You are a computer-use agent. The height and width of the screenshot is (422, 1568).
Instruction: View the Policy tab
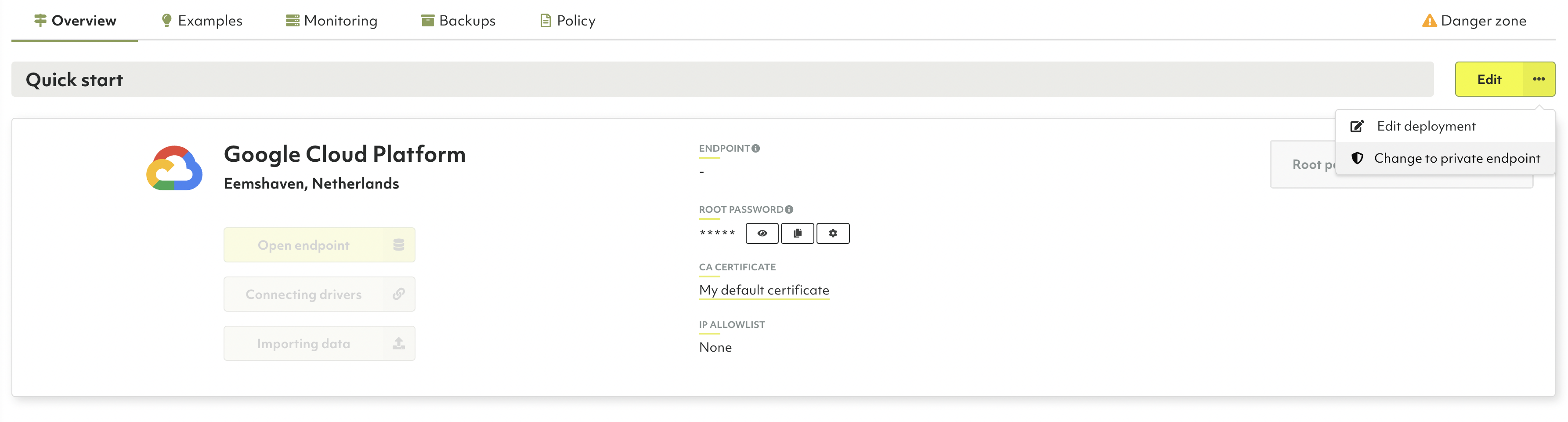pos(568,21)
